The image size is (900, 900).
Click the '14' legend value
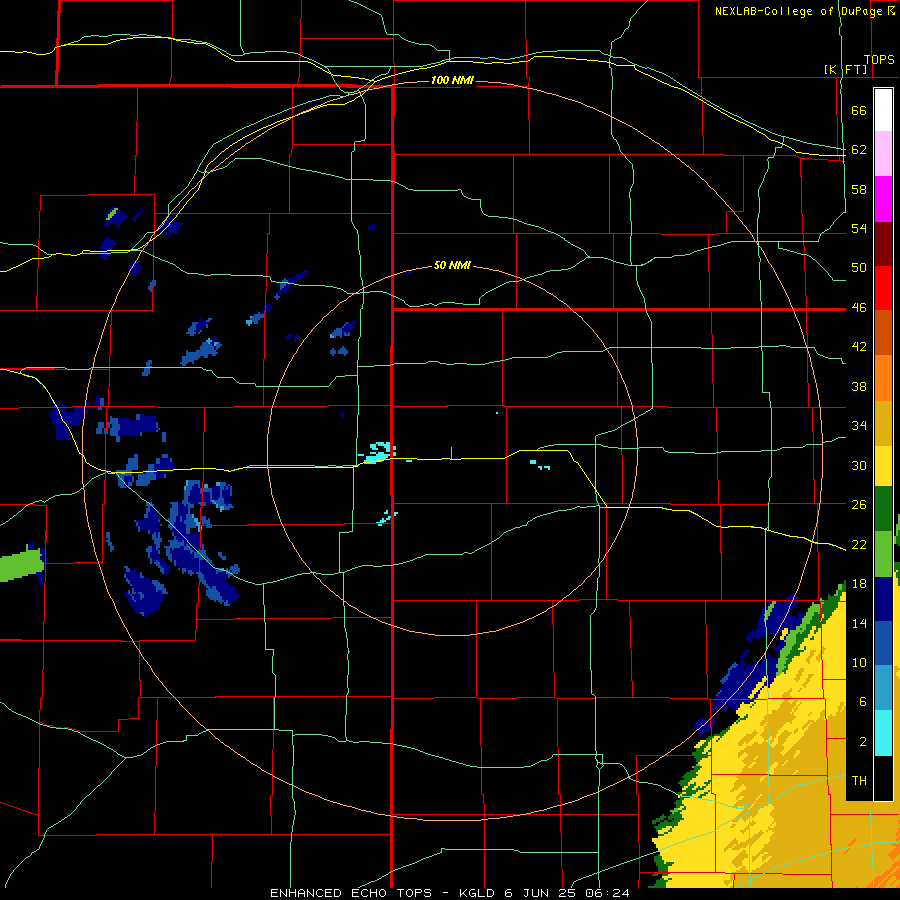click(859, 623)
